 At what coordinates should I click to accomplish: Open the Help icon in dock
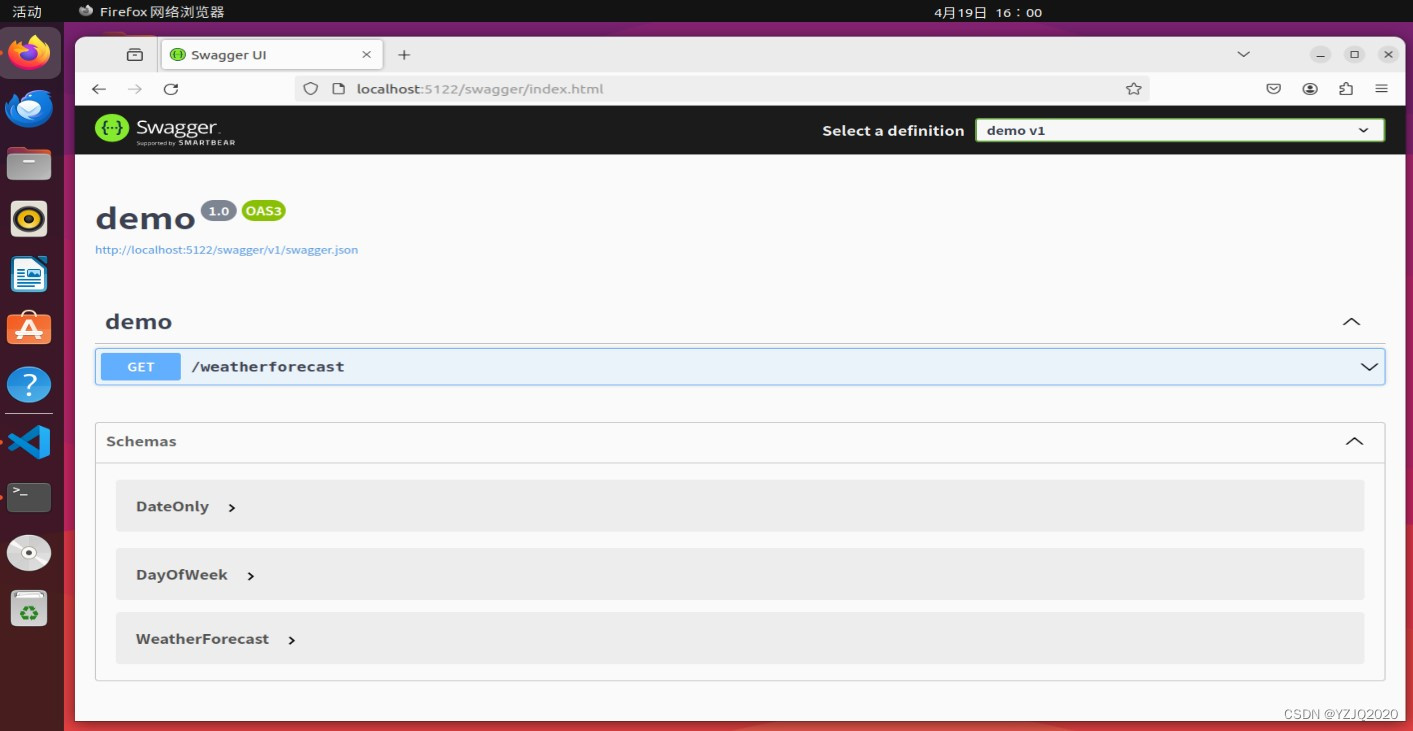click(x=29, y=384)
